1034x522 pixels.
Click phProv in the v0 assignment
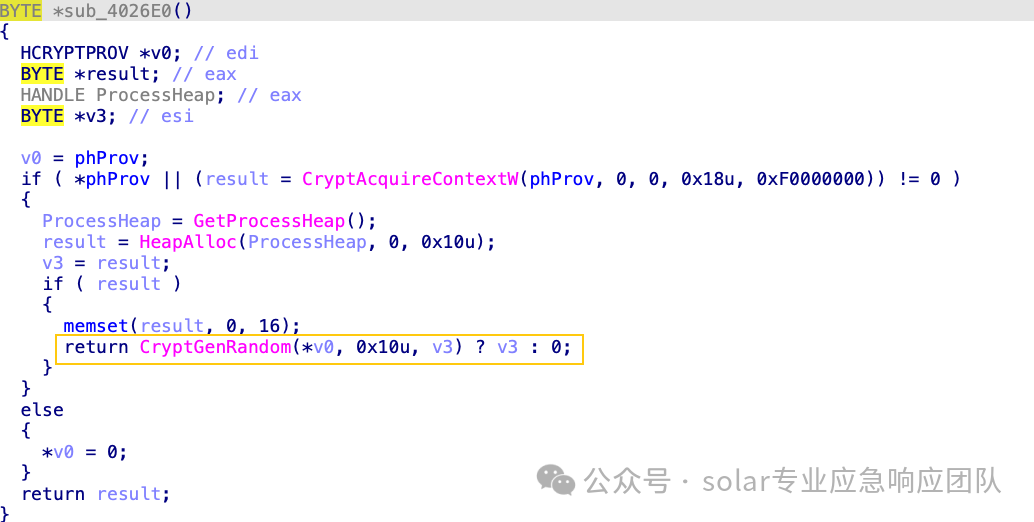(x=107, y=158)
